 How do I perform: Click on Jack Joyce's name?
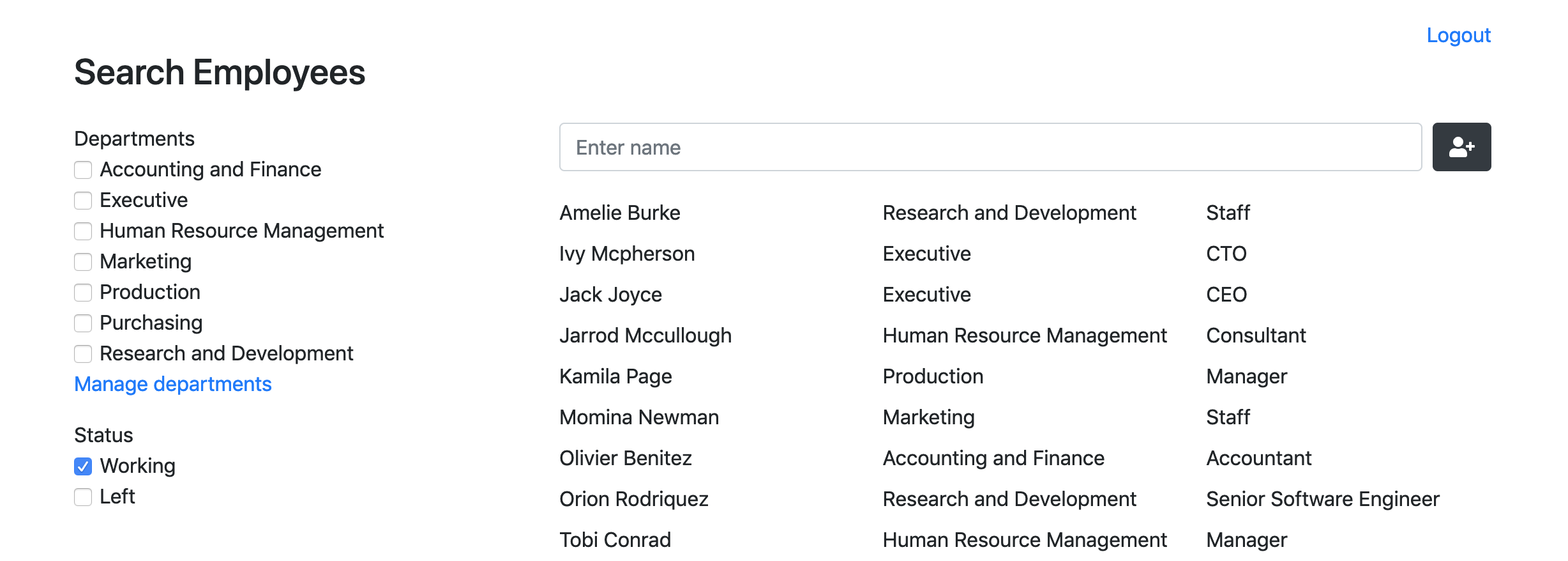pyautogui.click(x=610, y=295)
